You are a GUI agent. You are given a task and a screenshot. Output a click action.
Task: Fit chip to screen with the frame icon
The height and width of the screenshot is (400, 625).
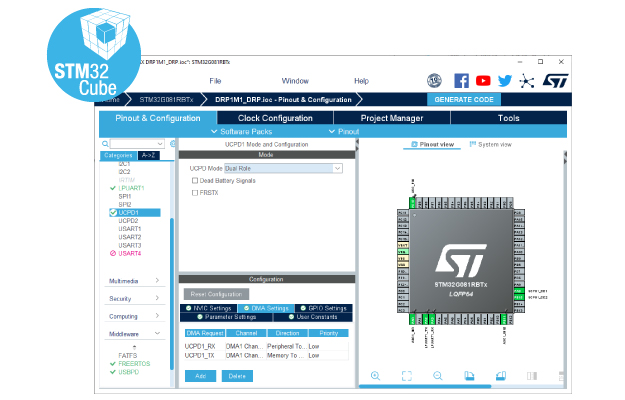tap(407, 376)
